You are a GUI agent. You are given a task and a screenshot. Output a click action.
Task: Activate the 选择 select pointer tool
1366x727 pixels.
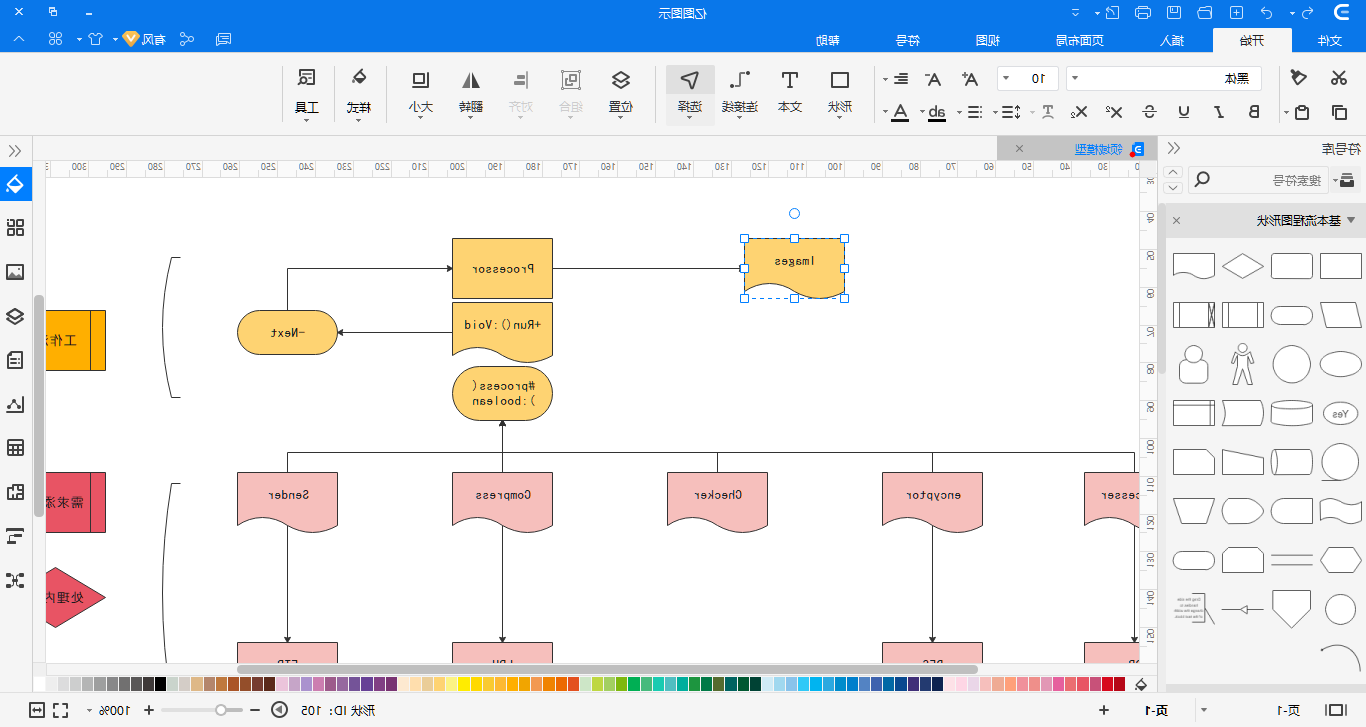[x=690, y=93]
